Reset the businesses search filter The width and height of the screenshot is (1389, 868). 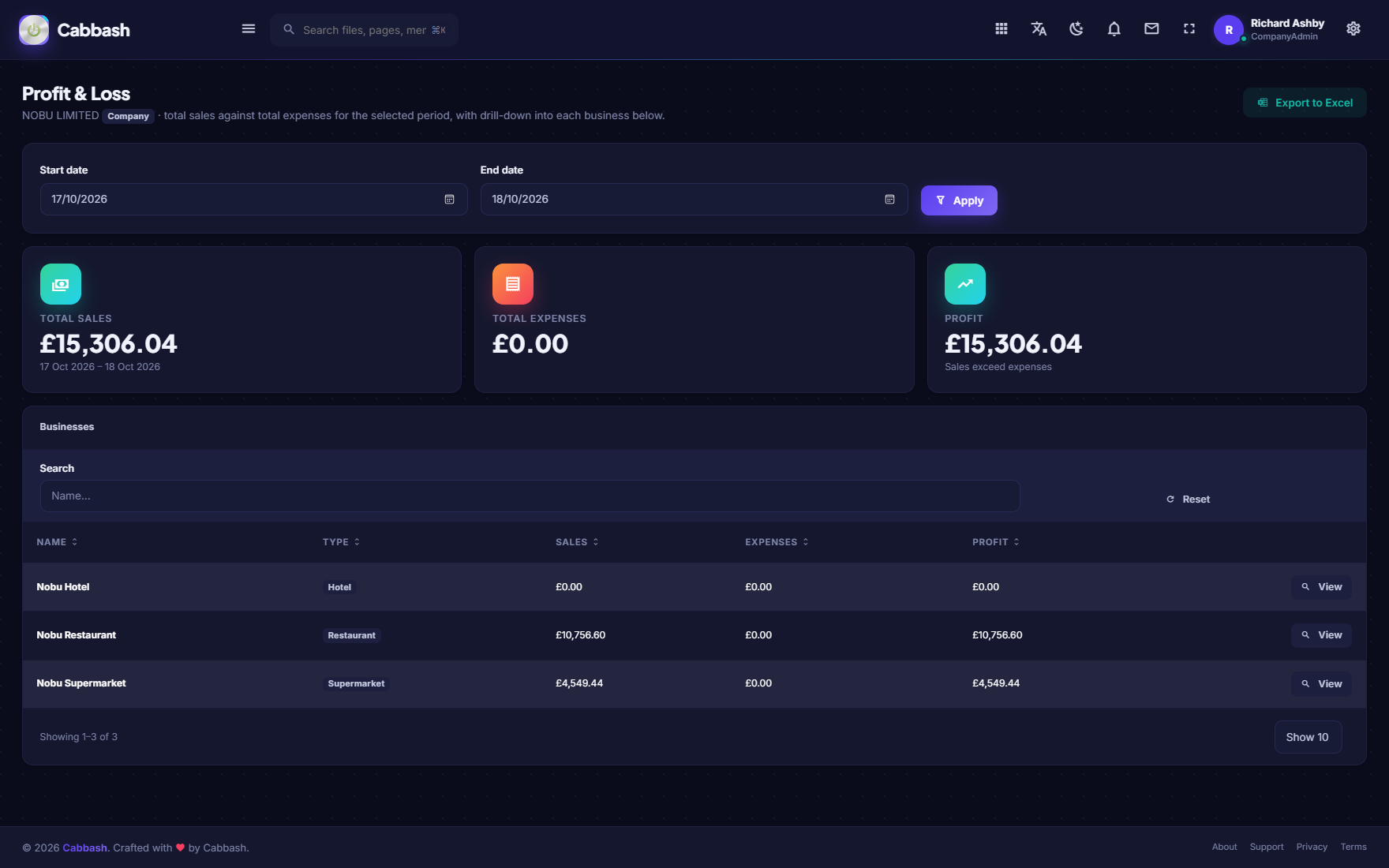(1188, 499)
